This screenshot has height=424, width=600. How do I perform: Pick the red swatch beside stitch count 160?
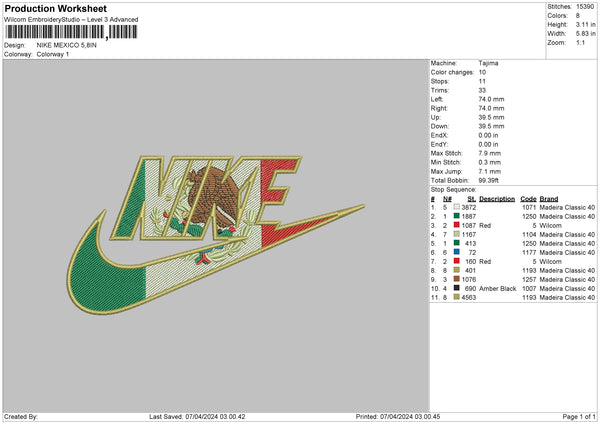457,261
